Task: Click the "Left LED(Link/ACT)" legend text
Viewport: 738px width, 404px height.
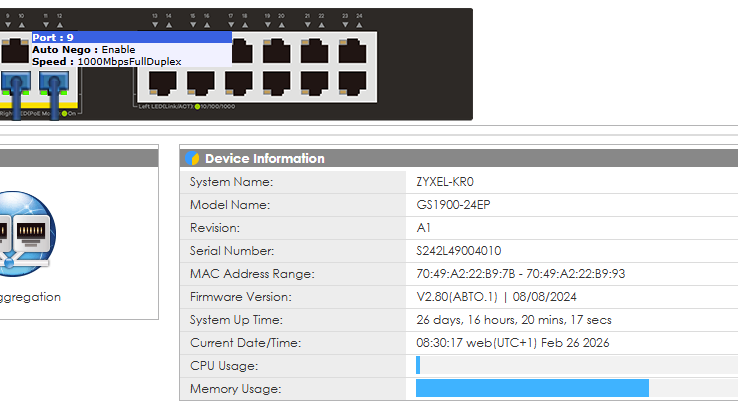Action: click(x=166, y=107)
